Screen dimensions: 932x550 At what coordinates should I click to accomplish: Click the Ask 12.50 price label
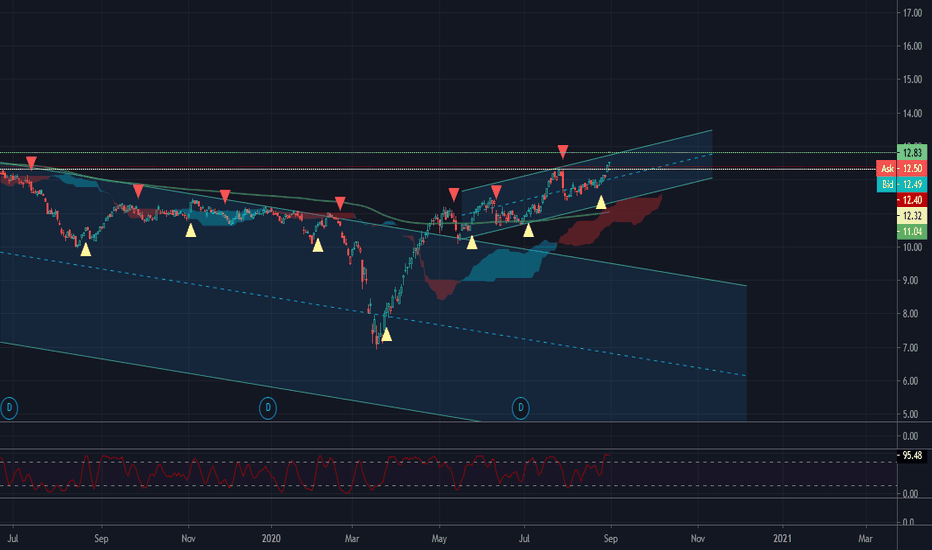(x=901, y=168)
